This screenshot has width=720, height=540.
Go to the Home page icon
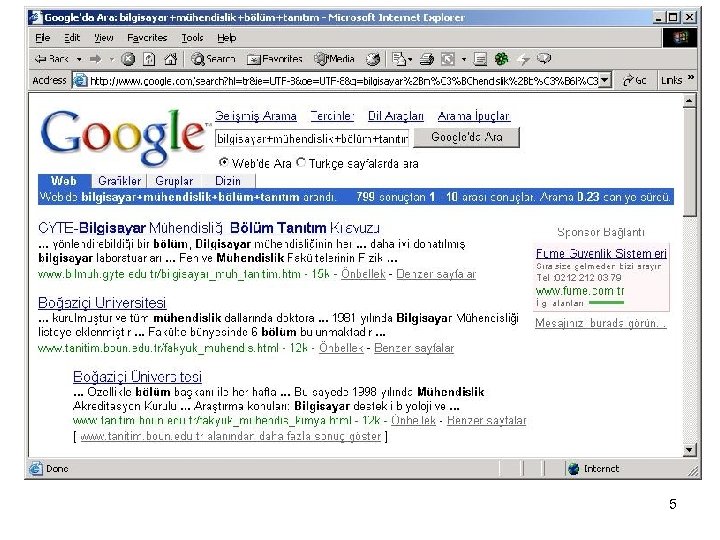point(170,59)
